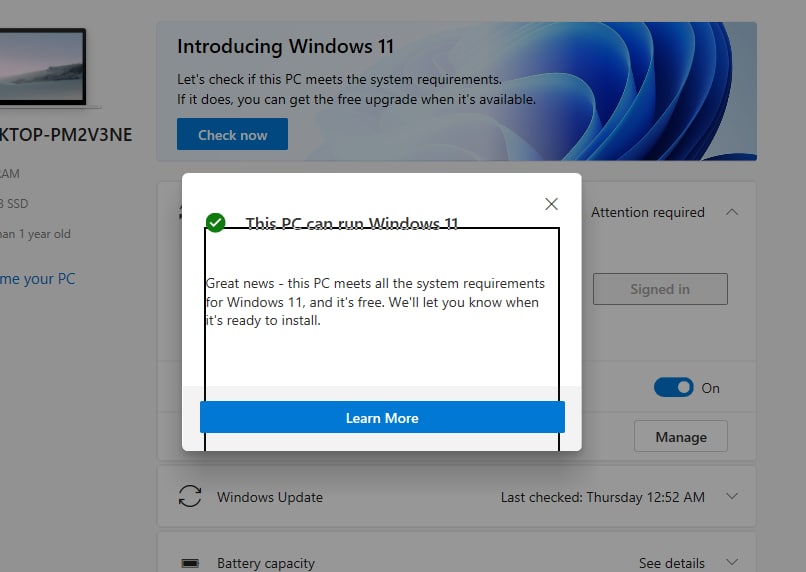The height and width of the screenshot is (572, 806).
Task: Open the rename your PC link
Action: pyautogui.click(x=38, y=279)
